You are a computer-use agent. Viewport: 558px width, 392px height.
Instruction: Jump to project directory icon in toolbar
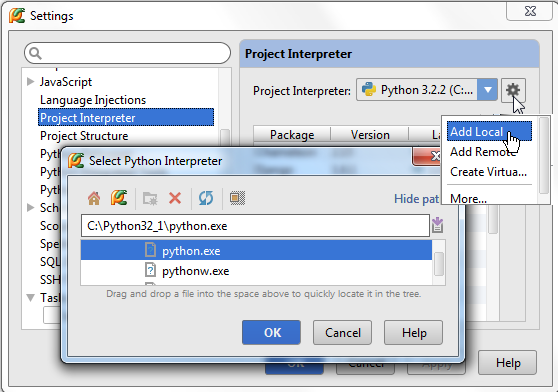(x=119, y=198)
